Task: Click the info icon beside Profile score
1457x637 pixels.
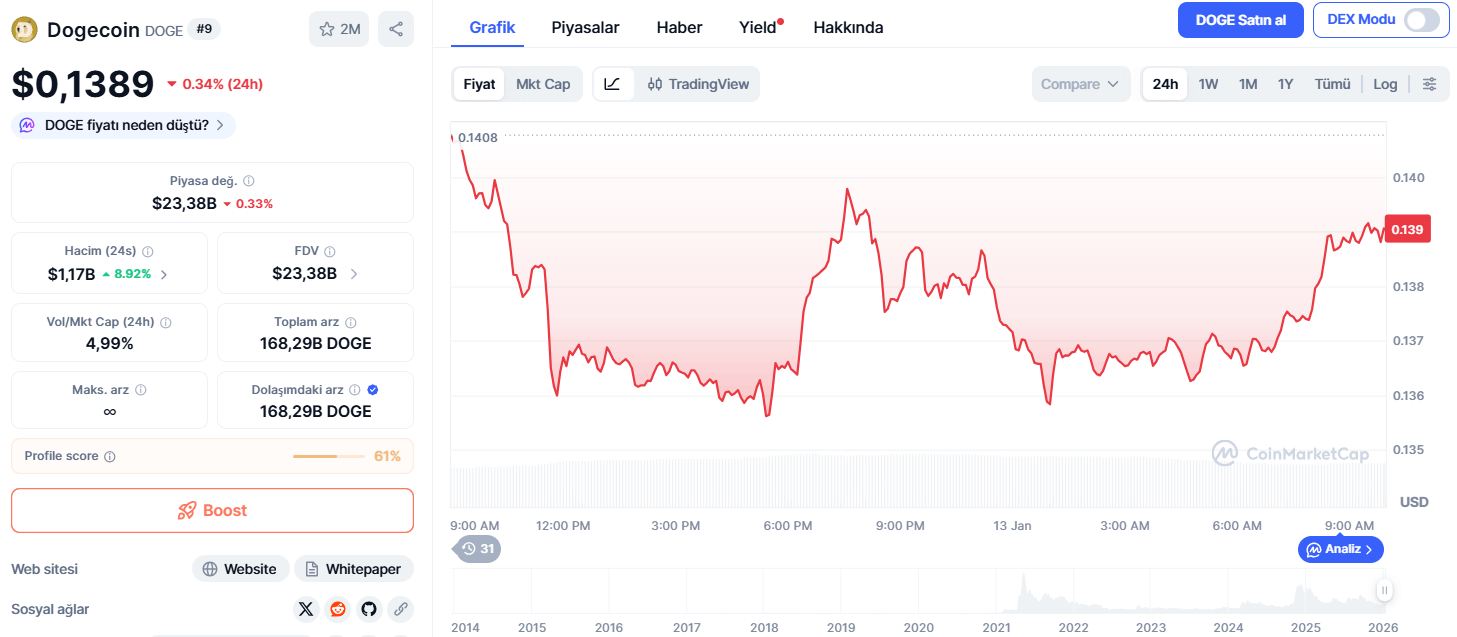Action: (110, 456)
